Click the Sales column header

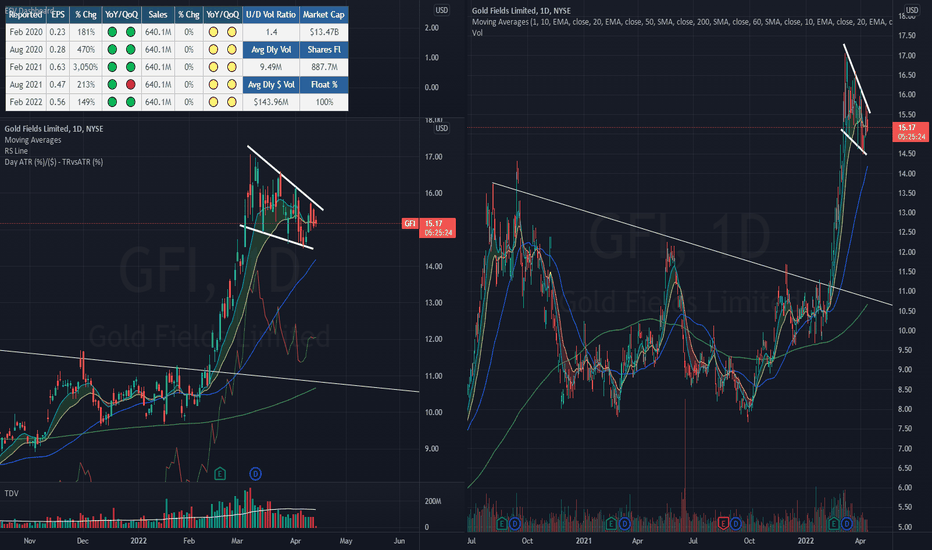158,14
